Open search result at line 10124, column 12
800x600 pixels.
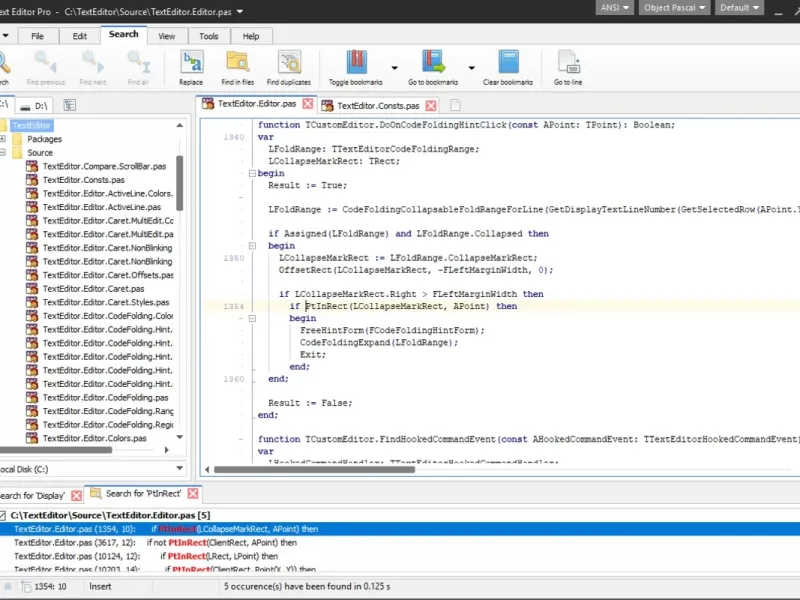click(x=400, y=556)
